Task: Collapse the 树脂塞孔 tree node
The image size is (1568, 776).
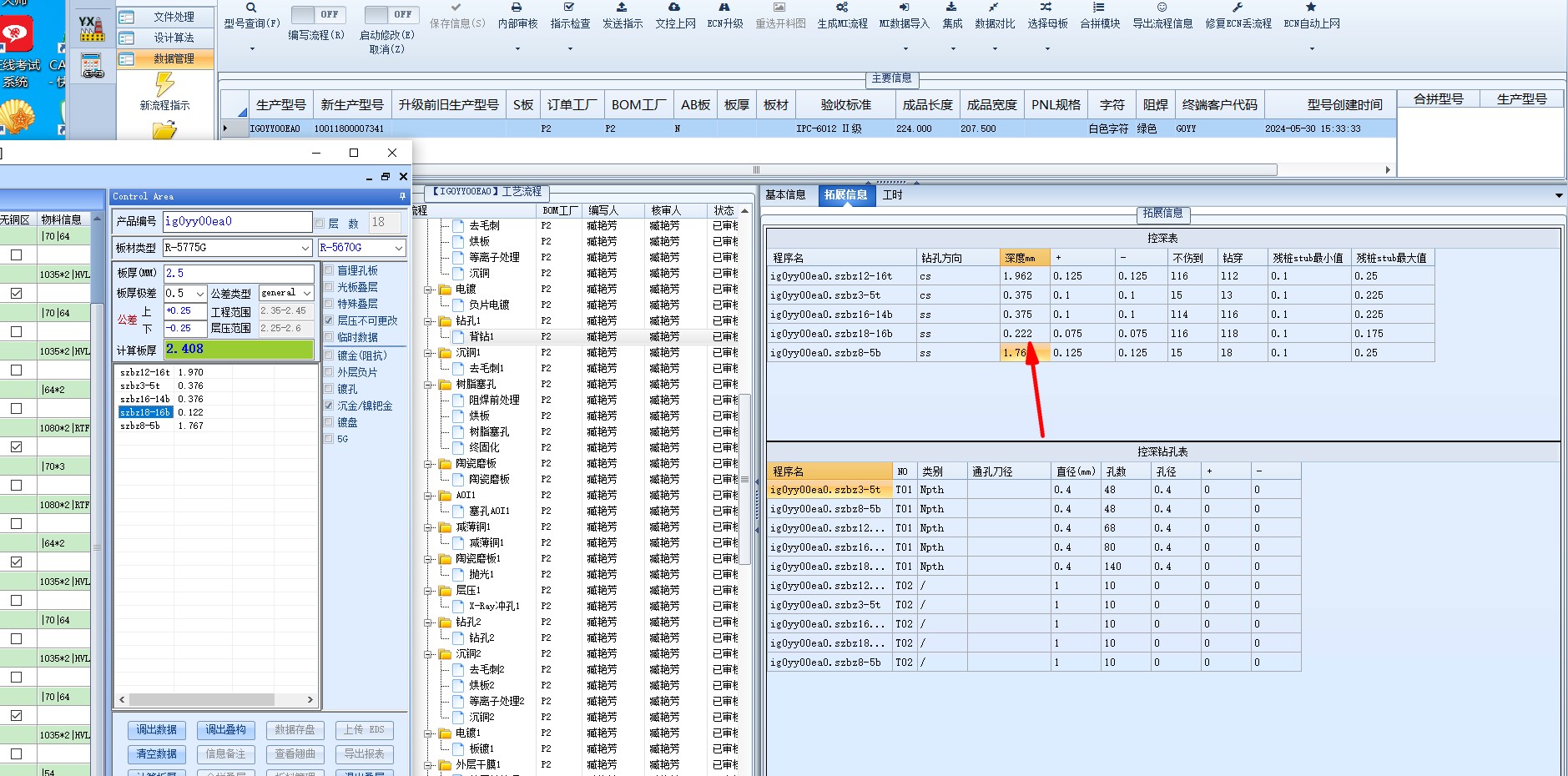Action: 428,385
